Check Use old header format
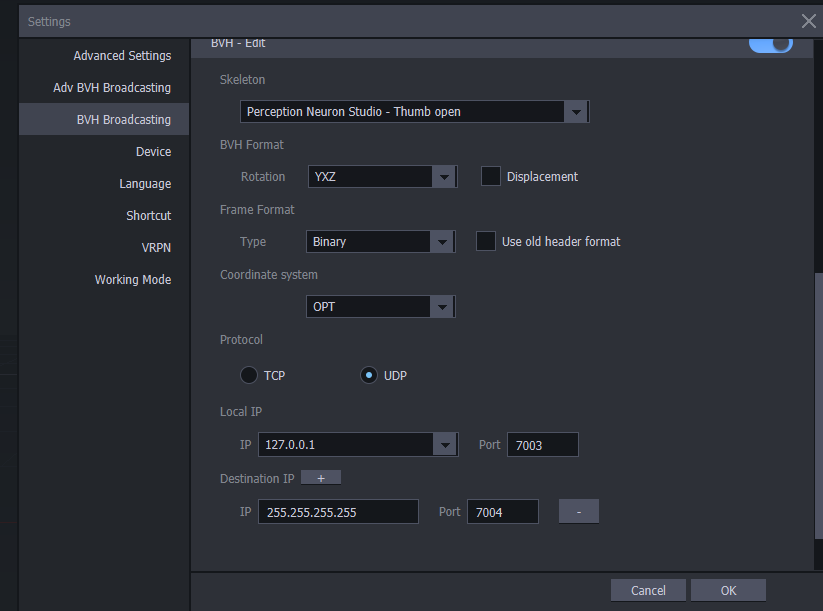The width and height of the screenshot is (823, 611). coord(486,241)
